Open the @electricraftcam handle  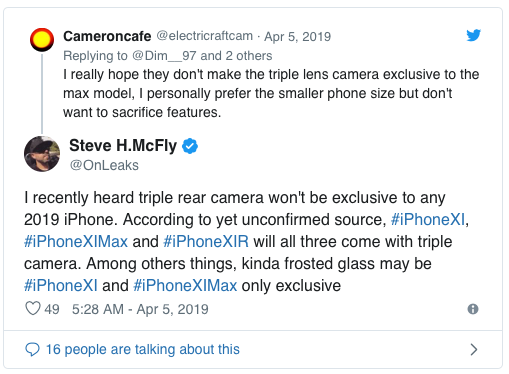tap(204, 36)
